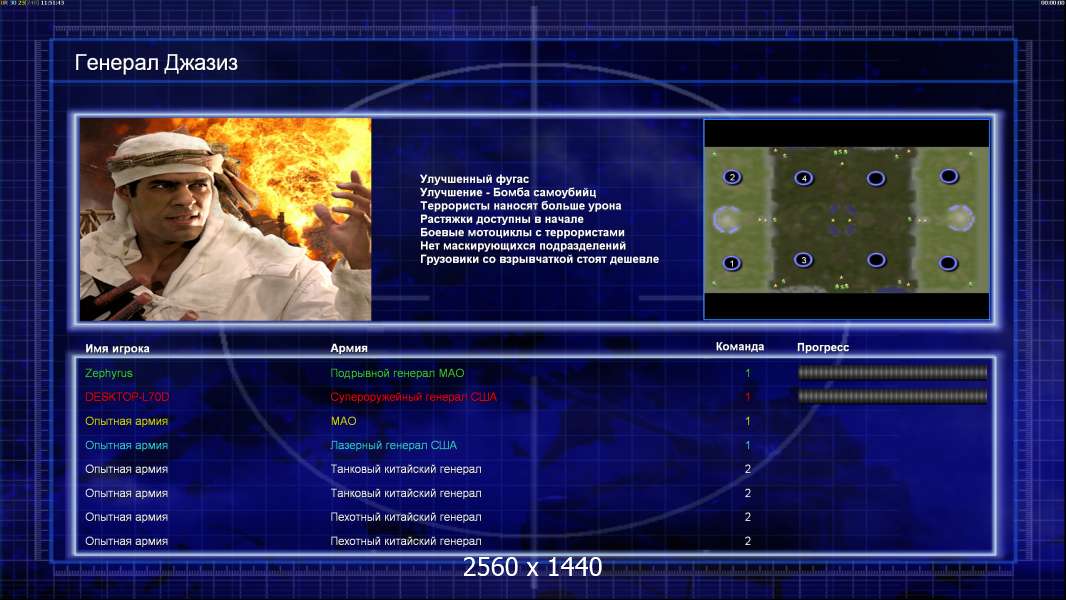Click start position marker 3 on the minimap
Viewport: 1066px width, 600px height.
804,260
